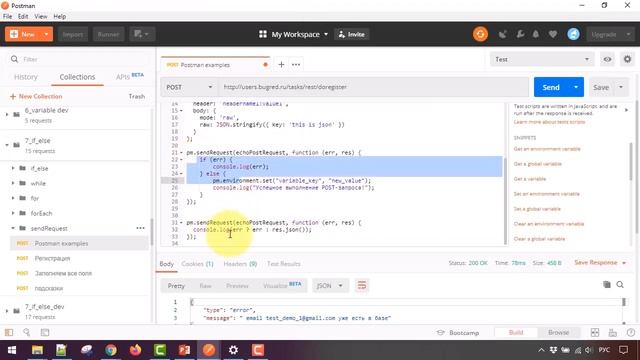This screenshot has height=360, width=640.
Task: Click the sync status icon
Action: click(x=480, y=34)
